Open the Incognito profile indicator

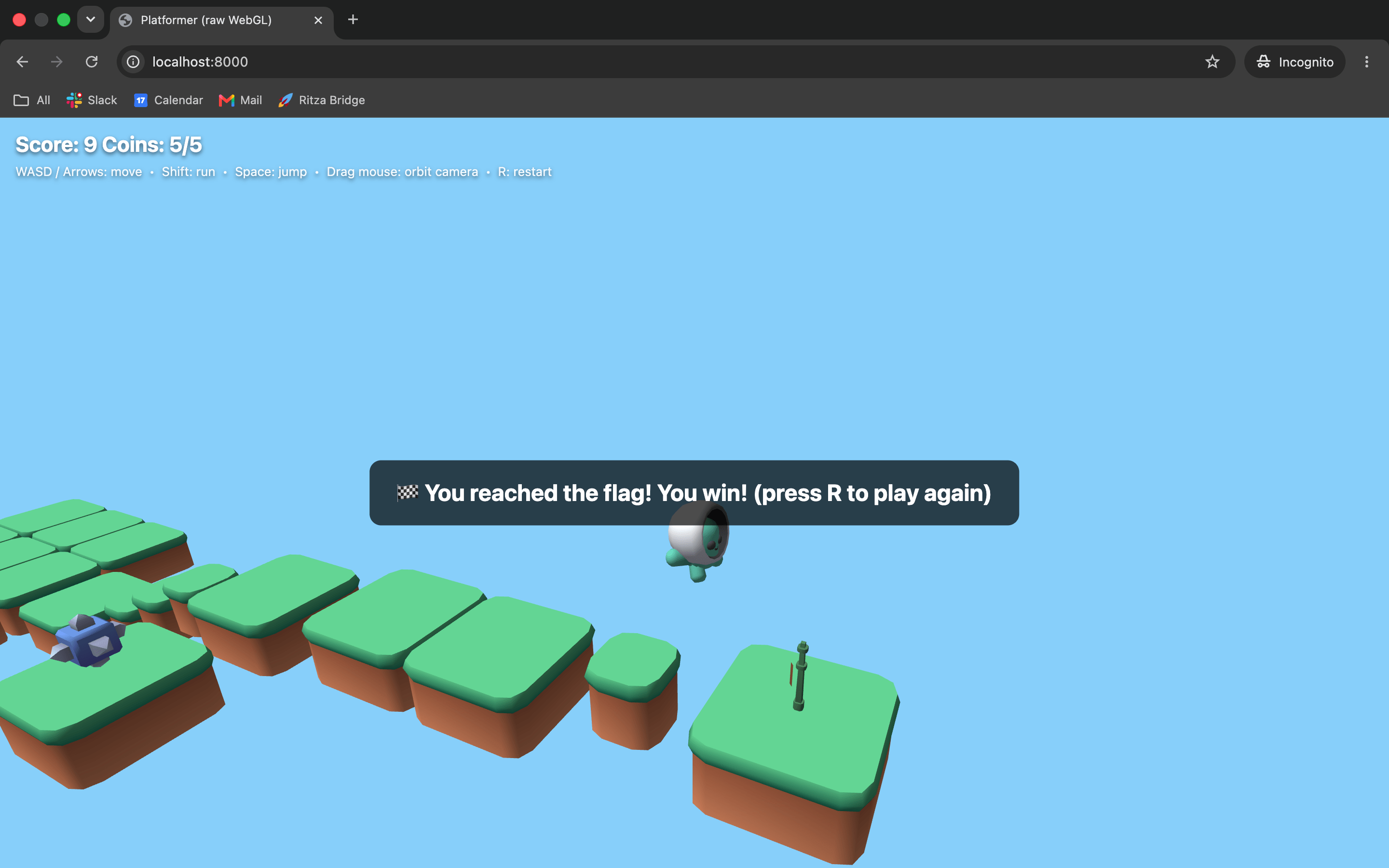pos(1295,61)
